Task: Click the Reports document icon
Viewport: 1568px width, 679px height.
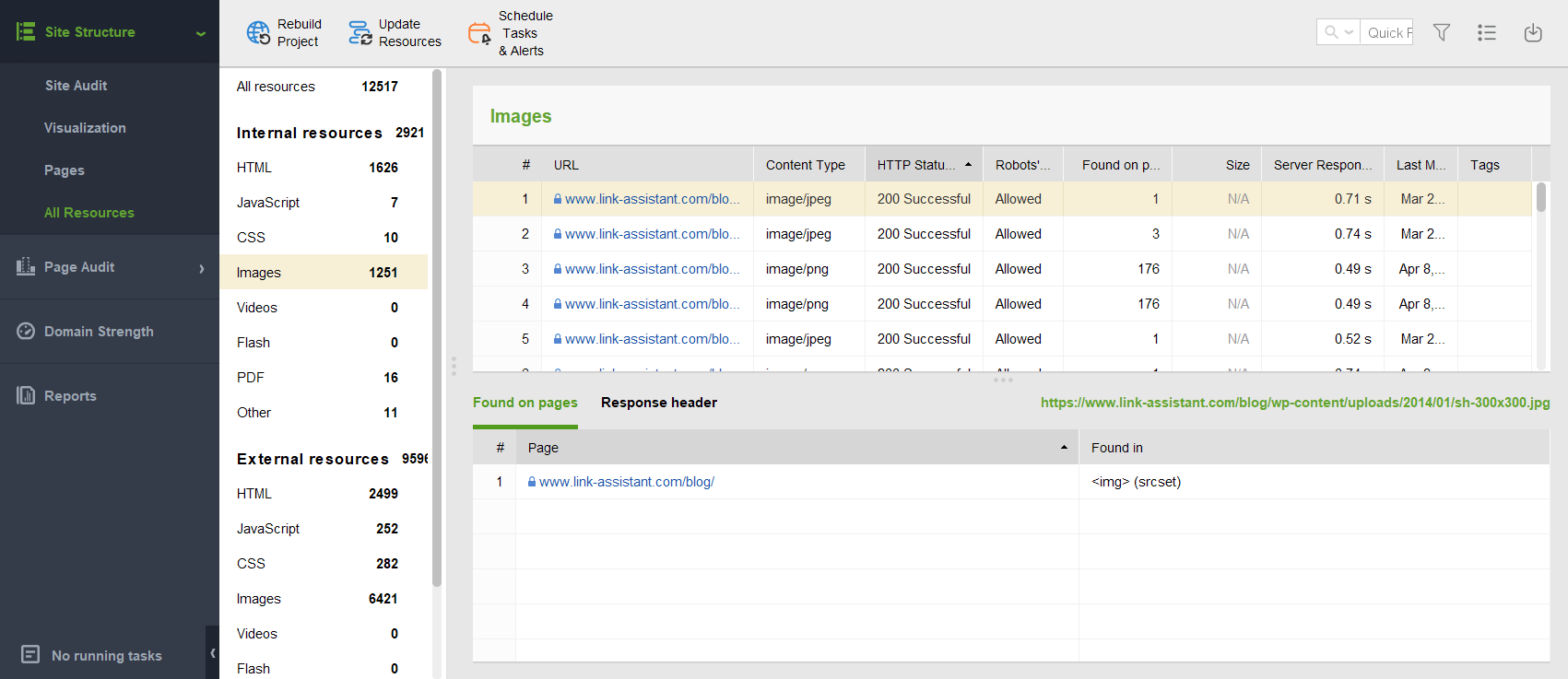Action: (26, 395)
